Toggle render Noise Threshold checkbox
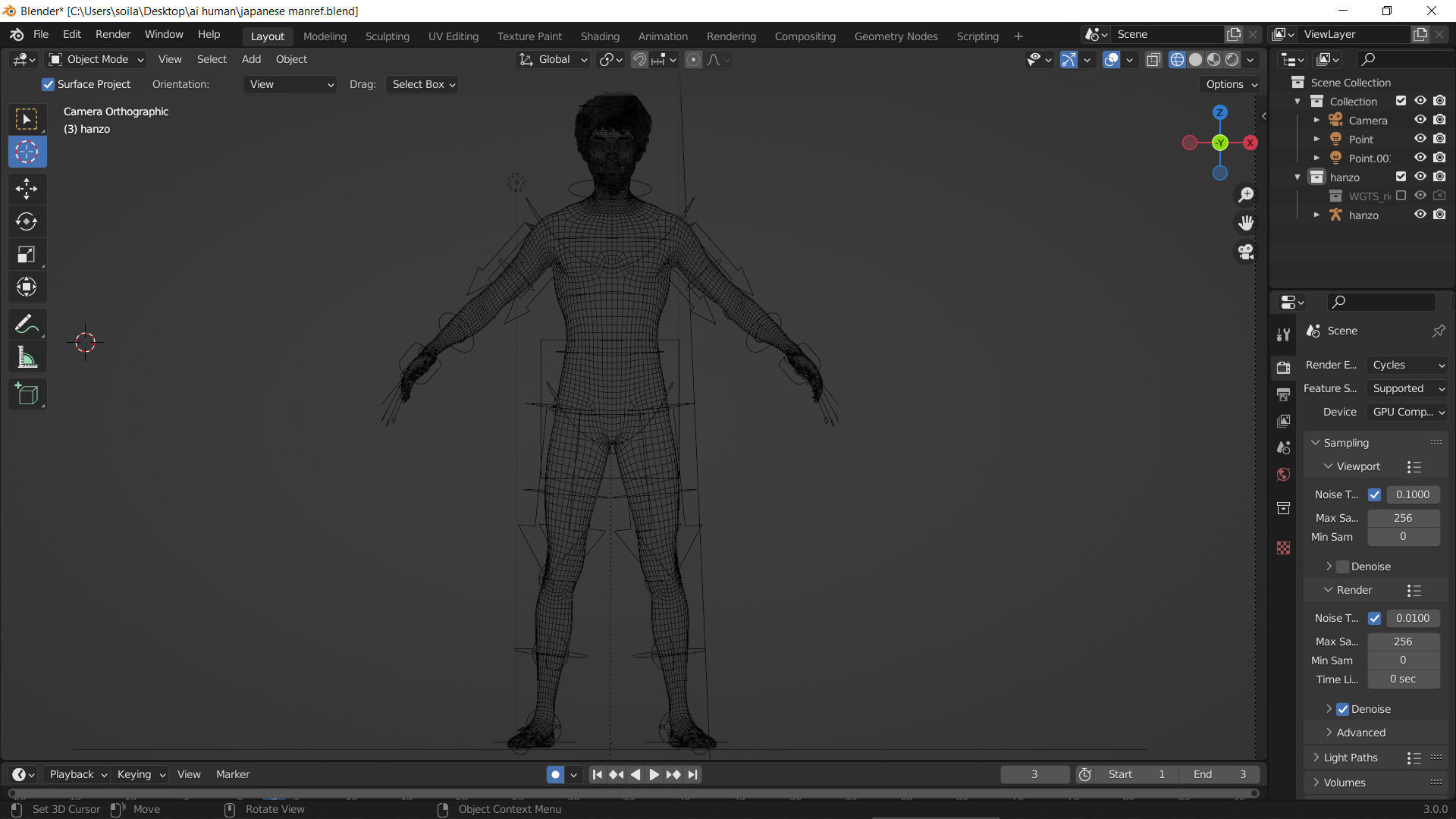Viewport: 1456px width, 819px height. pos(1374,618)
